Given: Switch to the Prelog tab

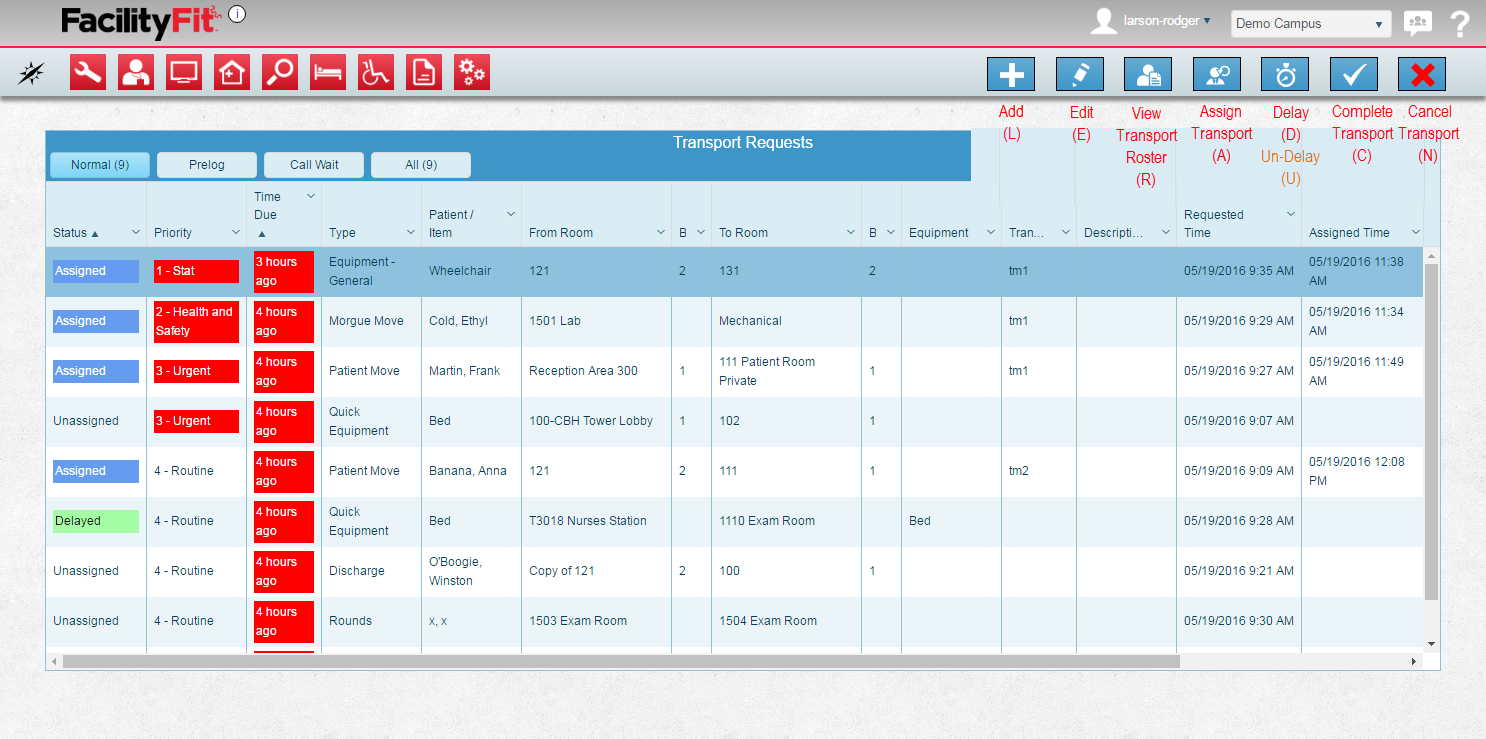Looking at the screenshot, I should point(207,165).
